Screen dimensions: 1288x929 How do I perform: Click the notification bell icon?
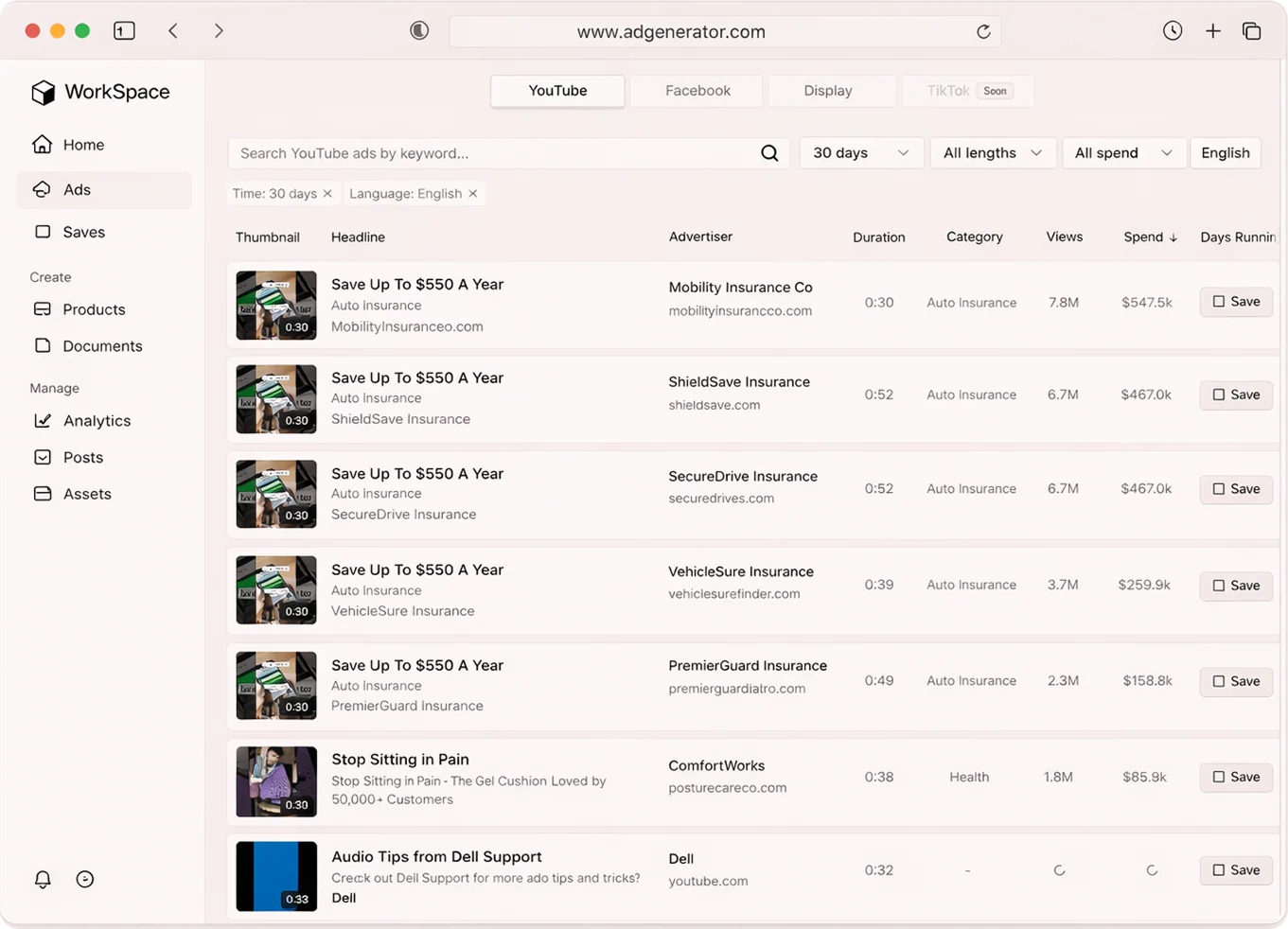[x=43, y=879]
